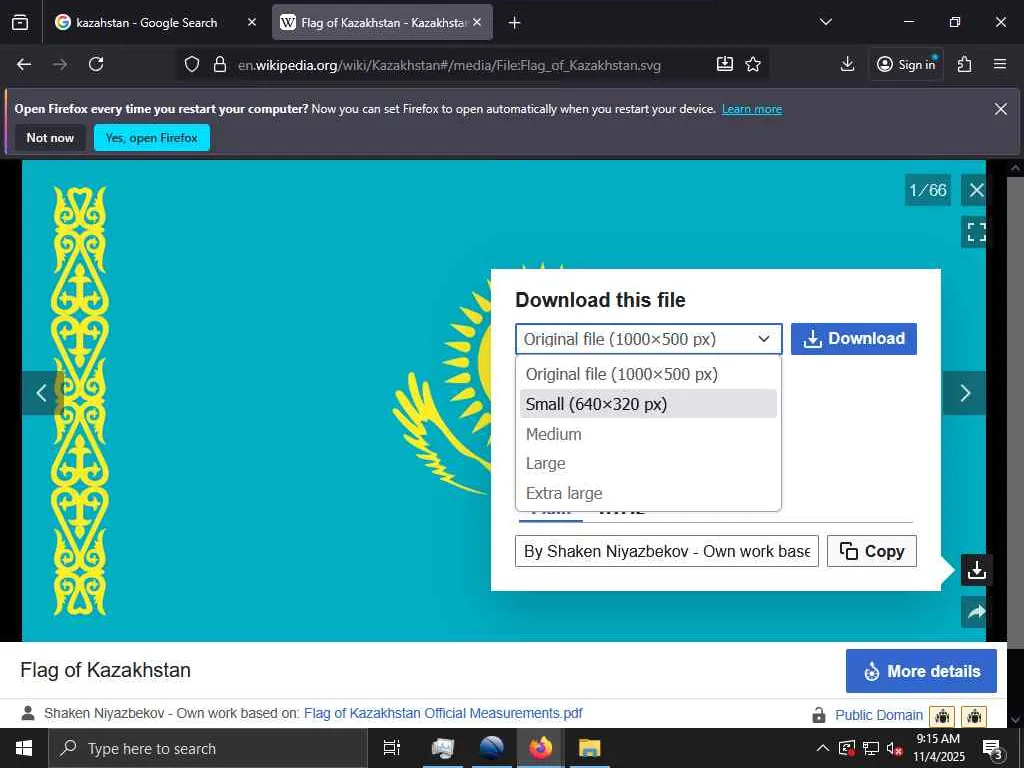The image size is (1024, 768).
Task: Switch to Flag of Kazakhstan Wikipedia tab
Action: 383,22
